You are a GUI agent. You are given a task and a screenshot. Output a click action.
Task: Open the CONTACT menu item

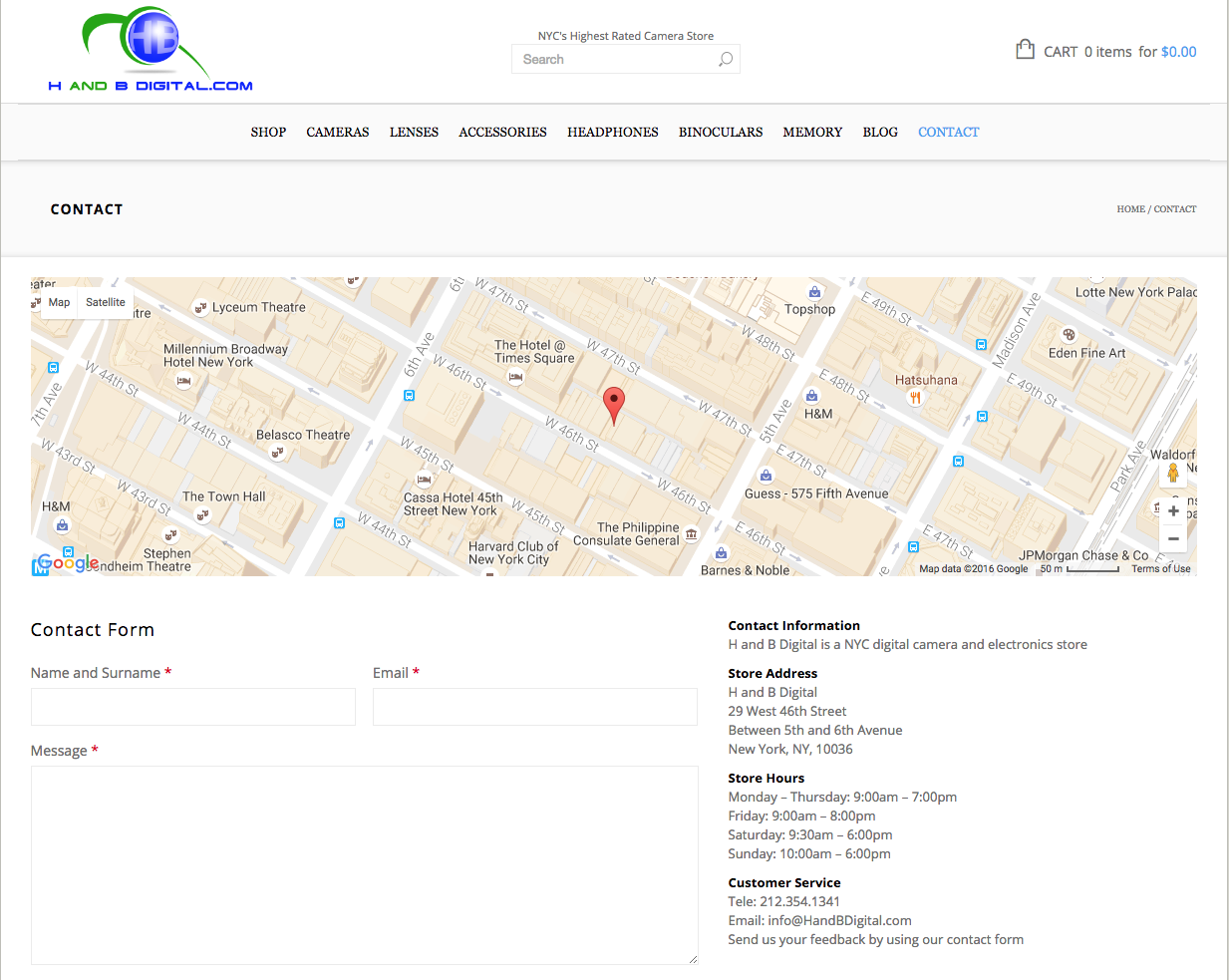tap(949, 132)
